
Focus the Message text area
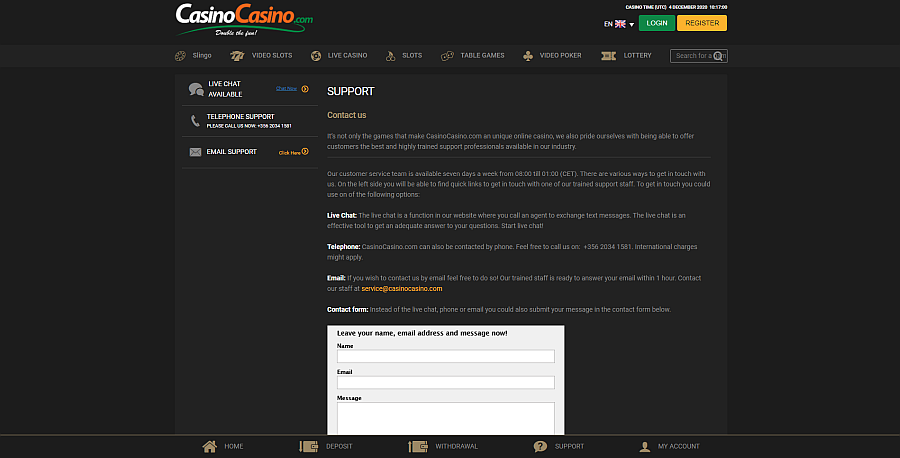[446, 418]
